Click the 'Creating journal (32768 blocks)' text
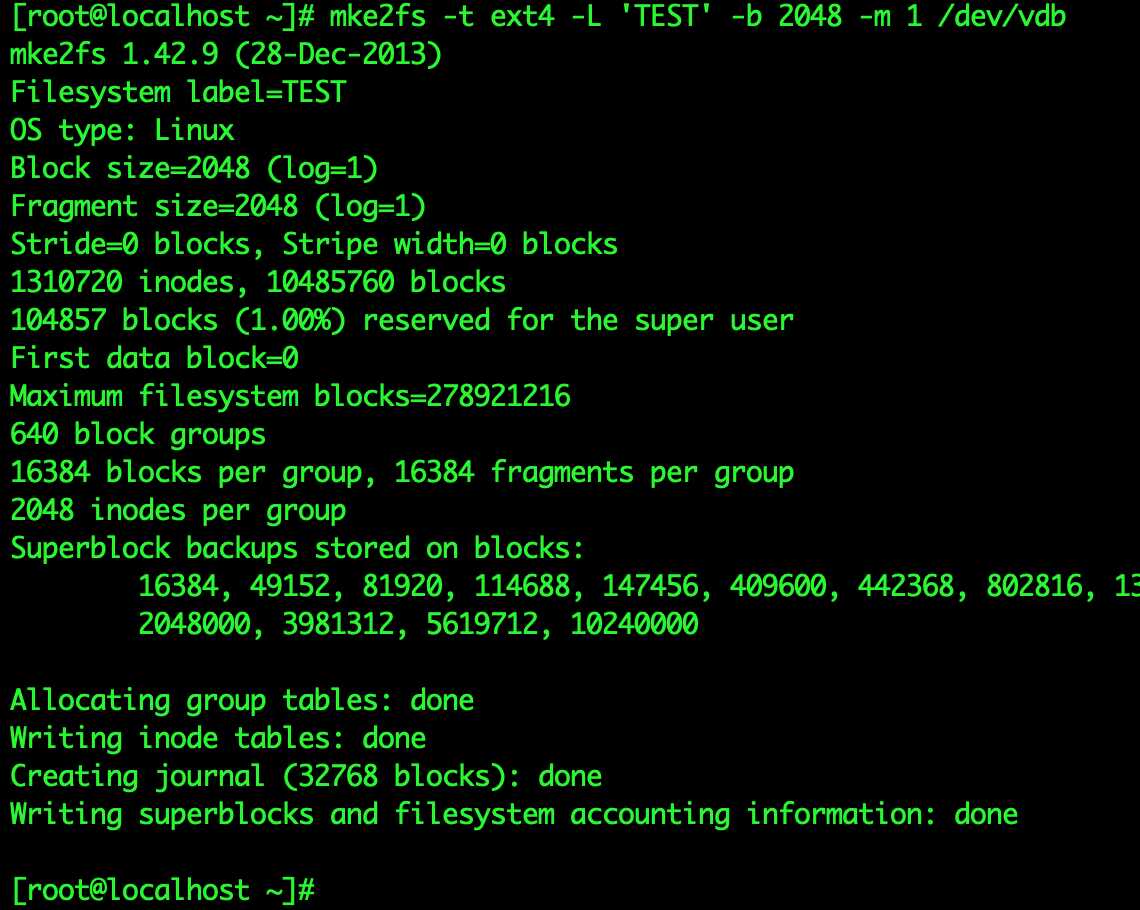This screenshot has height=910, width=1140. click(266, 777)
